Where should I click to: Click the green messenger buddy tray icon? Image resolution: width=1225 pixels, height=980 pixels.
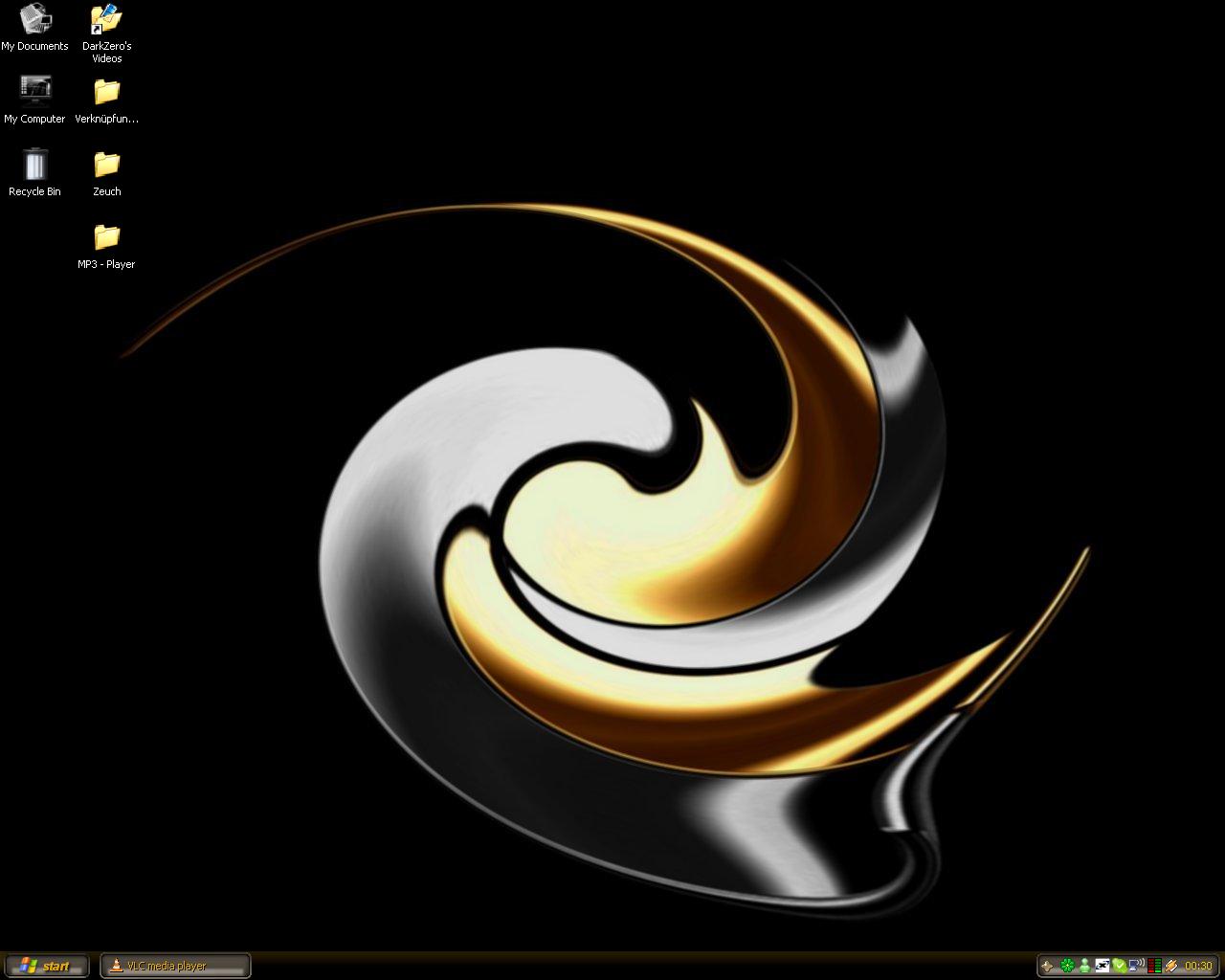click(1085, 966)
